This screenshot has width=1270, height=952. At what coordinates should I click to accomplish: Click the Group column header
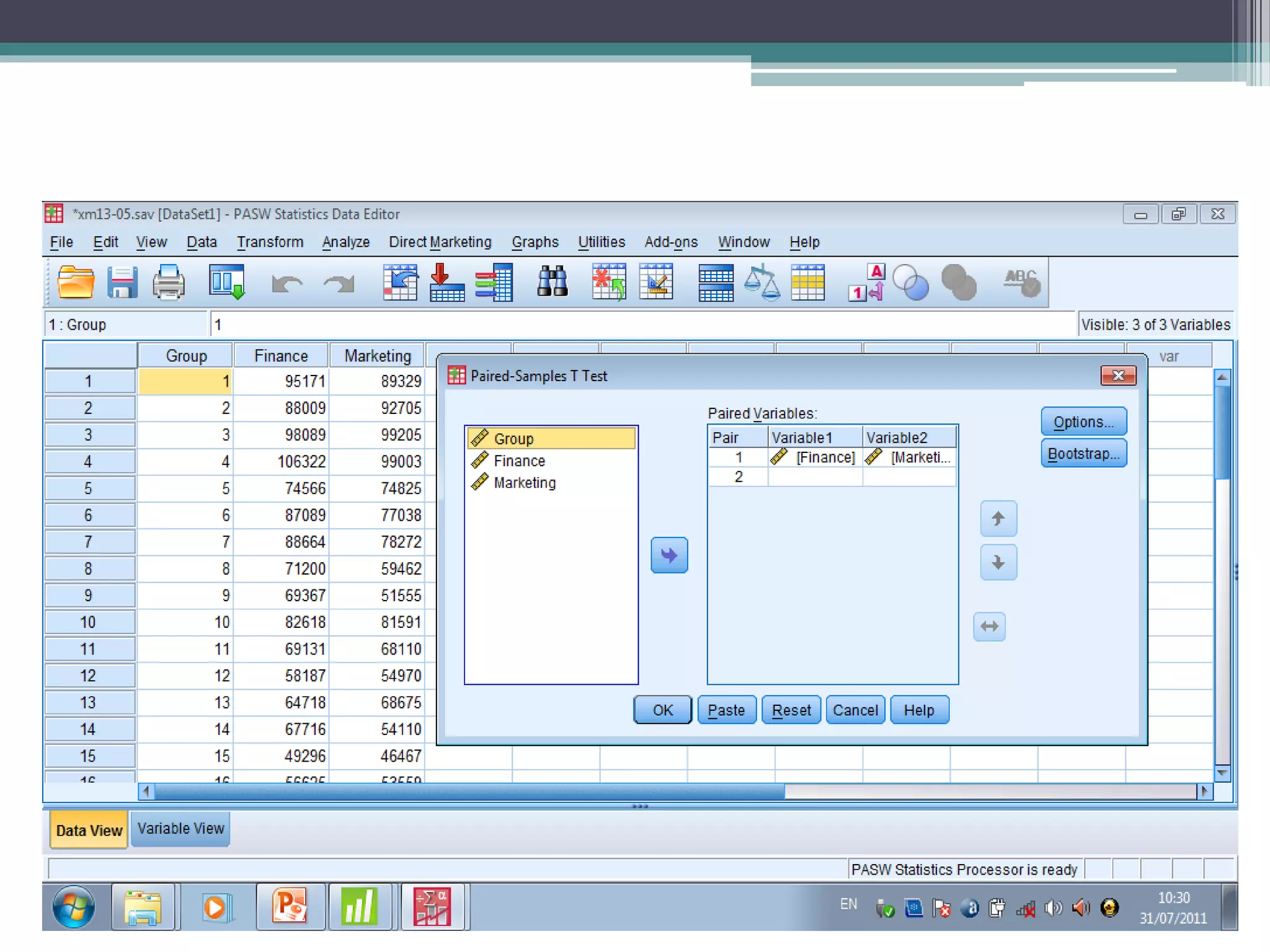185,356
